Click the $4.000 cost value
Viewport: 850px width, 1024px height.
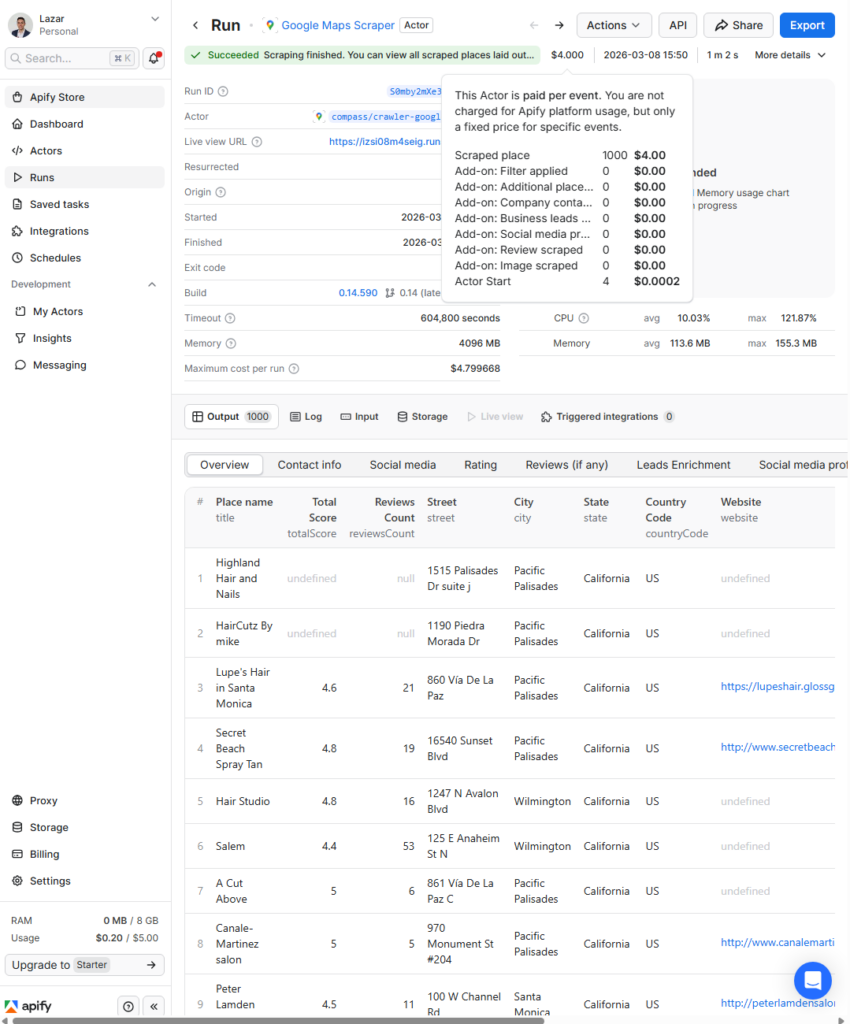[567, 56]
